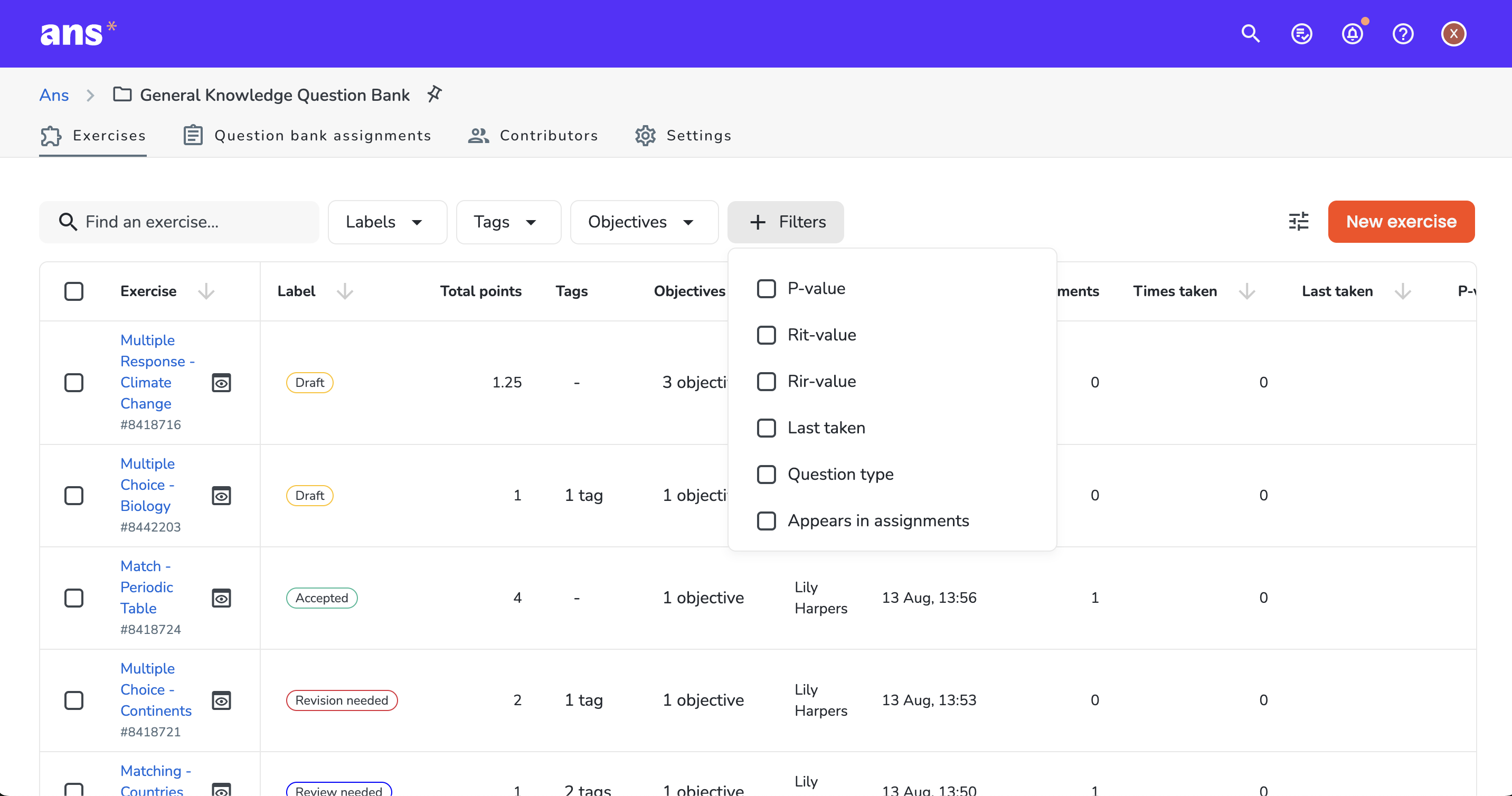Switch to the Contributors tab
The height and width of the screenshot is (796, 1512).
(x=533, y=136)
